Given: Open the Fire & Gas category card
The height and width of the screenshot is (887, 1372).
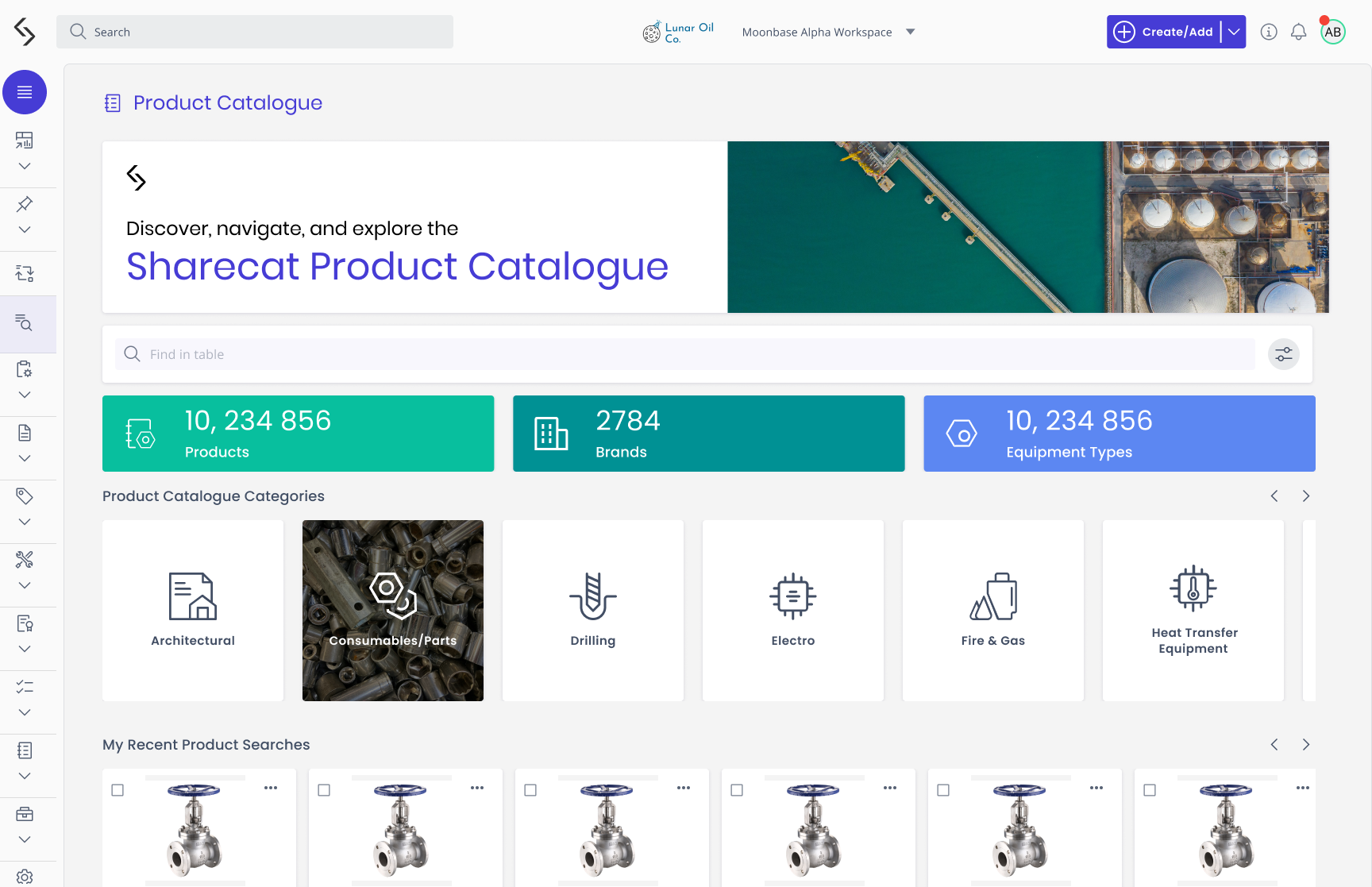Looking at the screenshot, I should click(x=993, y=611).
